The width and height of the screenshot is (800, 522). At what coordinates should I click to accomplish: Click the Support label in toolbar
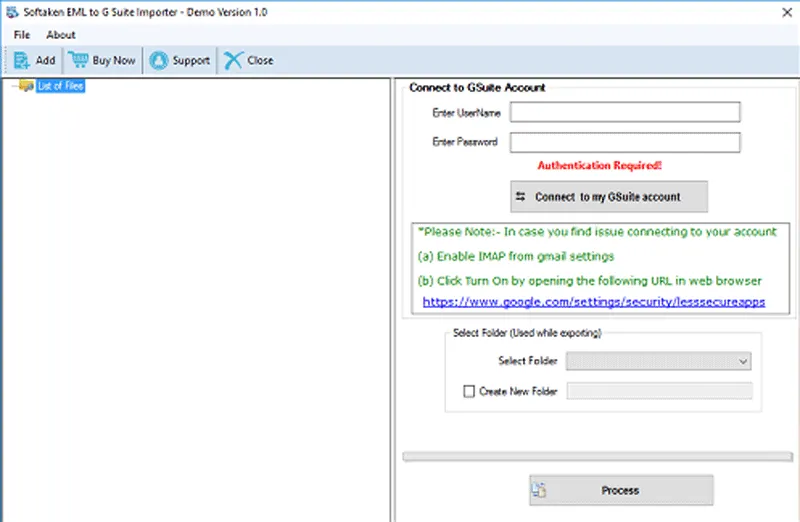point(191,60)
